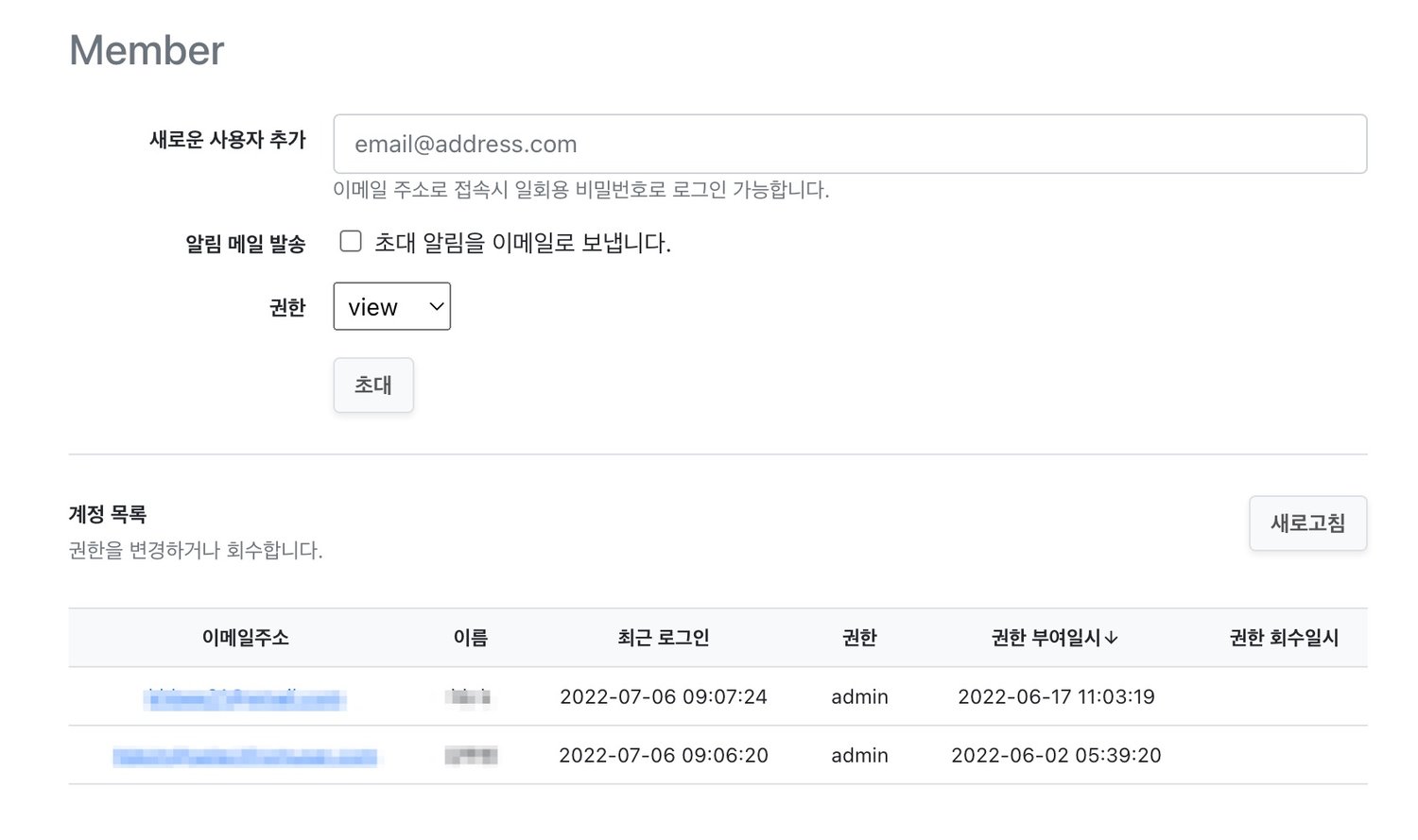This screenshot has width=1418, height=840.
Task: Click the new user email address field
Action: (850, 144)
